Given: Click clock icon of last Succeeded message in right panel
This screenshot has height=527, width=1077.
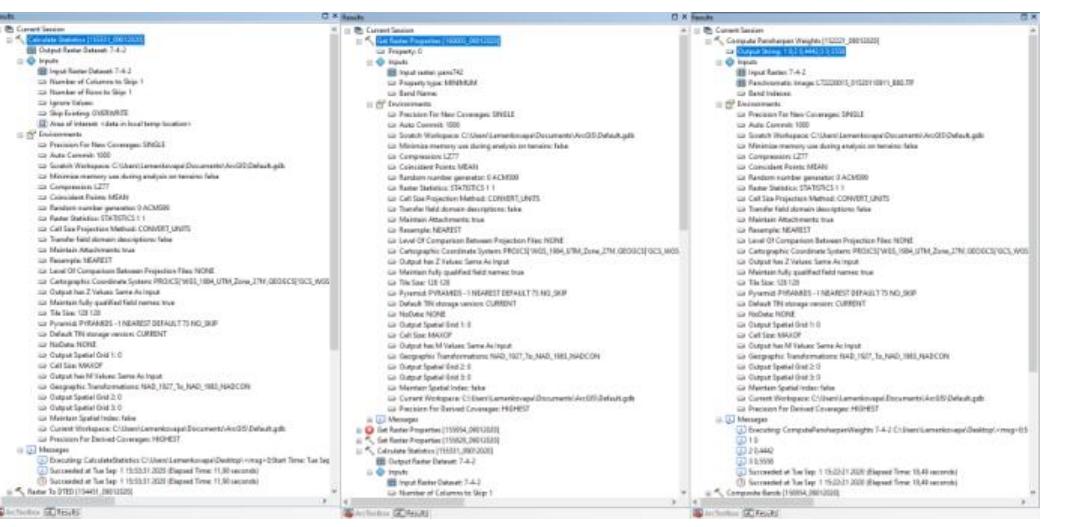Looking at the screenshot, I should coord(741,482).
